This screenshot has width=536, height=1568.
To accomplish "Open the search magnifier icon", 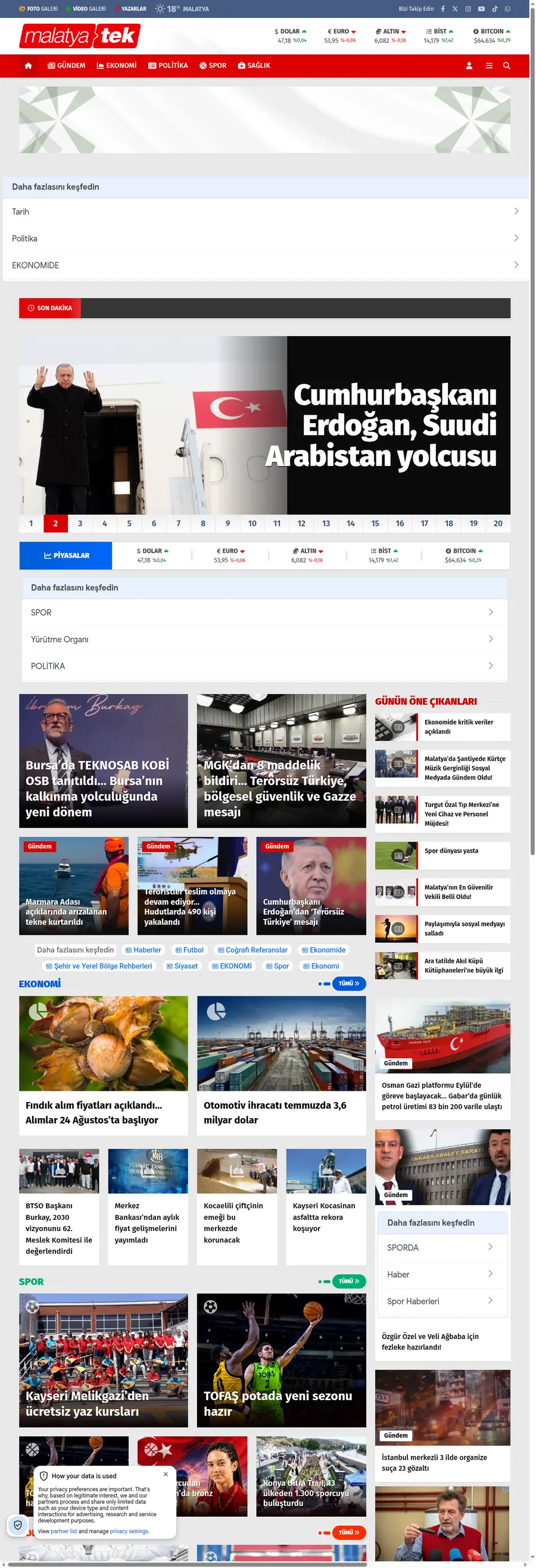I will tap(507, 65).
